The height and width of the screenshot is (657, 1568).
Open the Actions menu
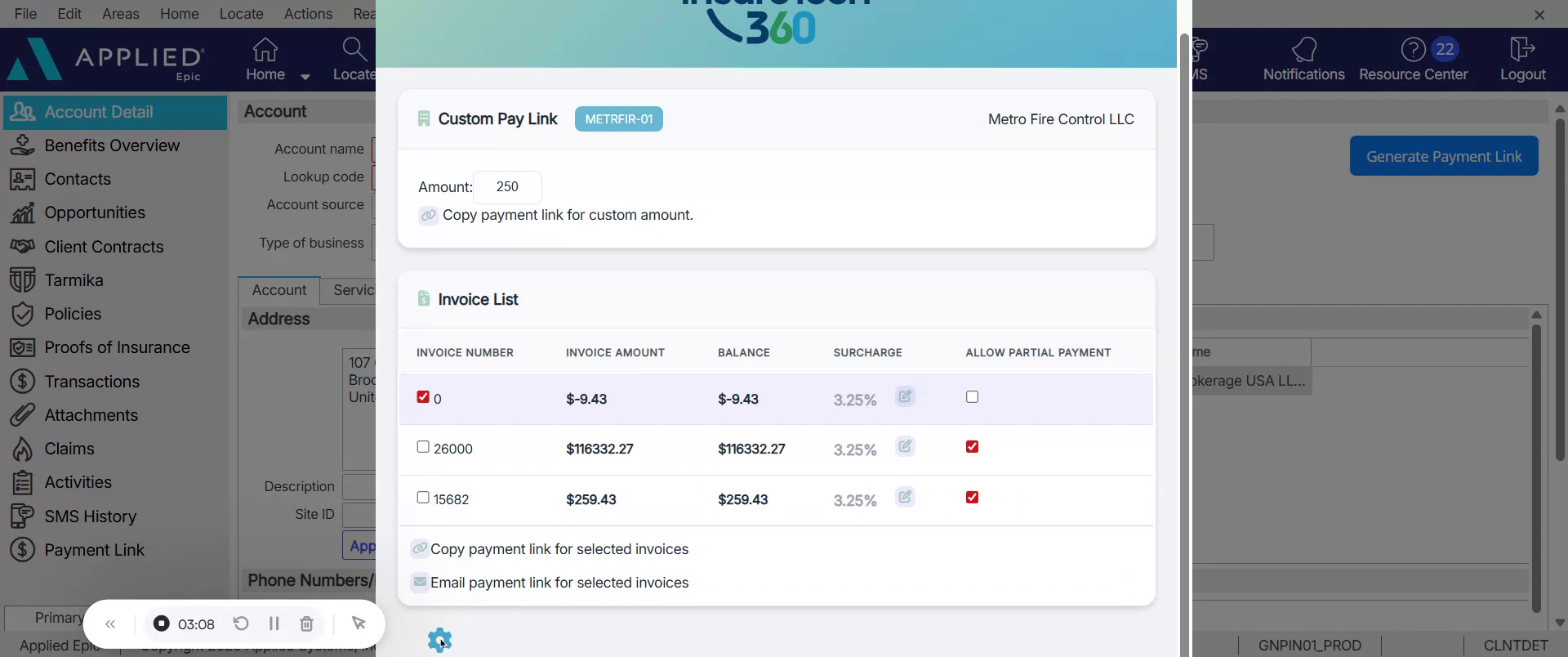[x=308, y=14]
